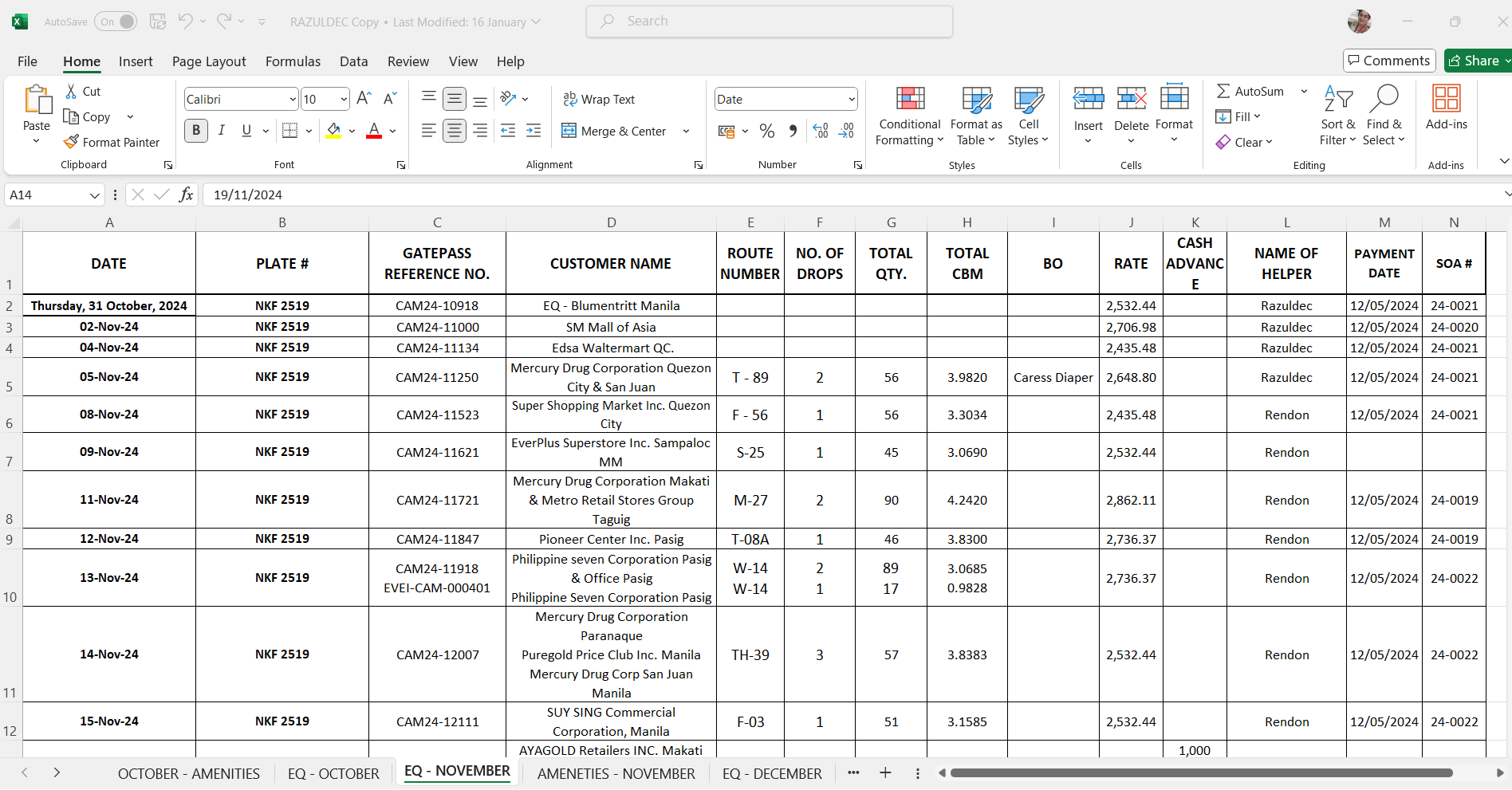Click the Insert Function fx icon
The height and width of the screenshot is (790, 1512).
coord(186,195)
